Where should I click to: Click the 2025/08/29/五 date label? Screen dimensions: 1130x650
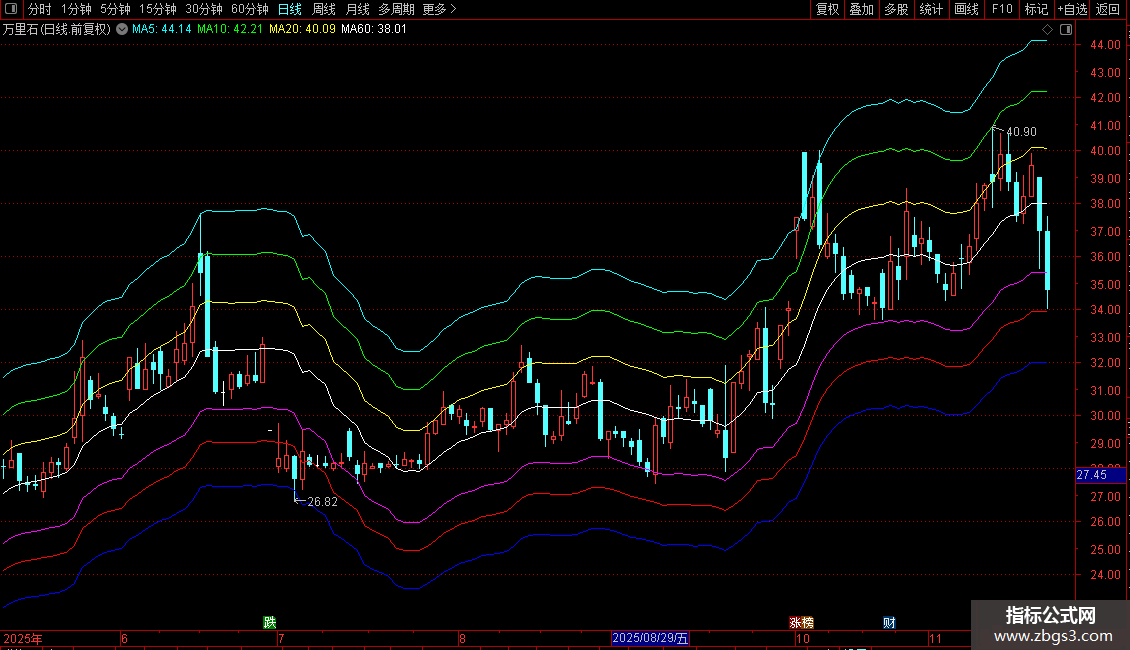(x=650, y=638)
